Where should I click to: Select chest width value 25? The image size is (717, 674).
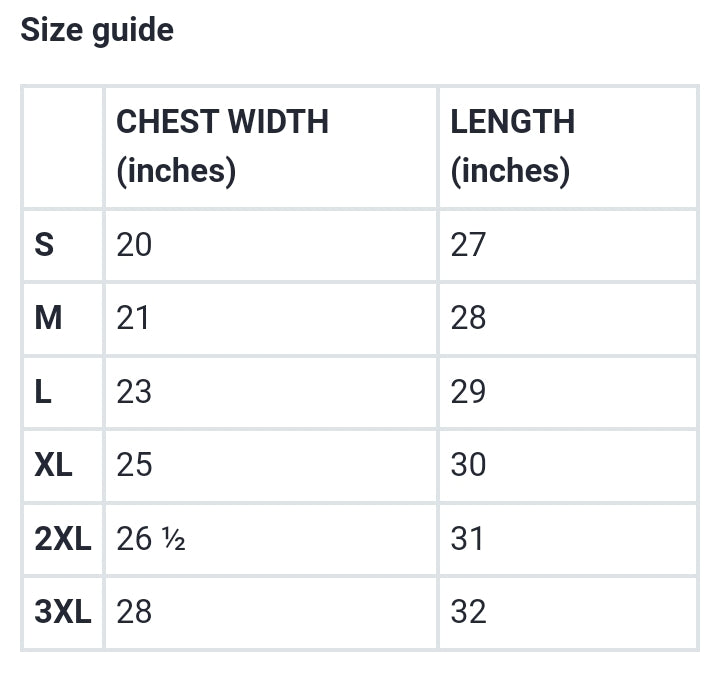134,465
